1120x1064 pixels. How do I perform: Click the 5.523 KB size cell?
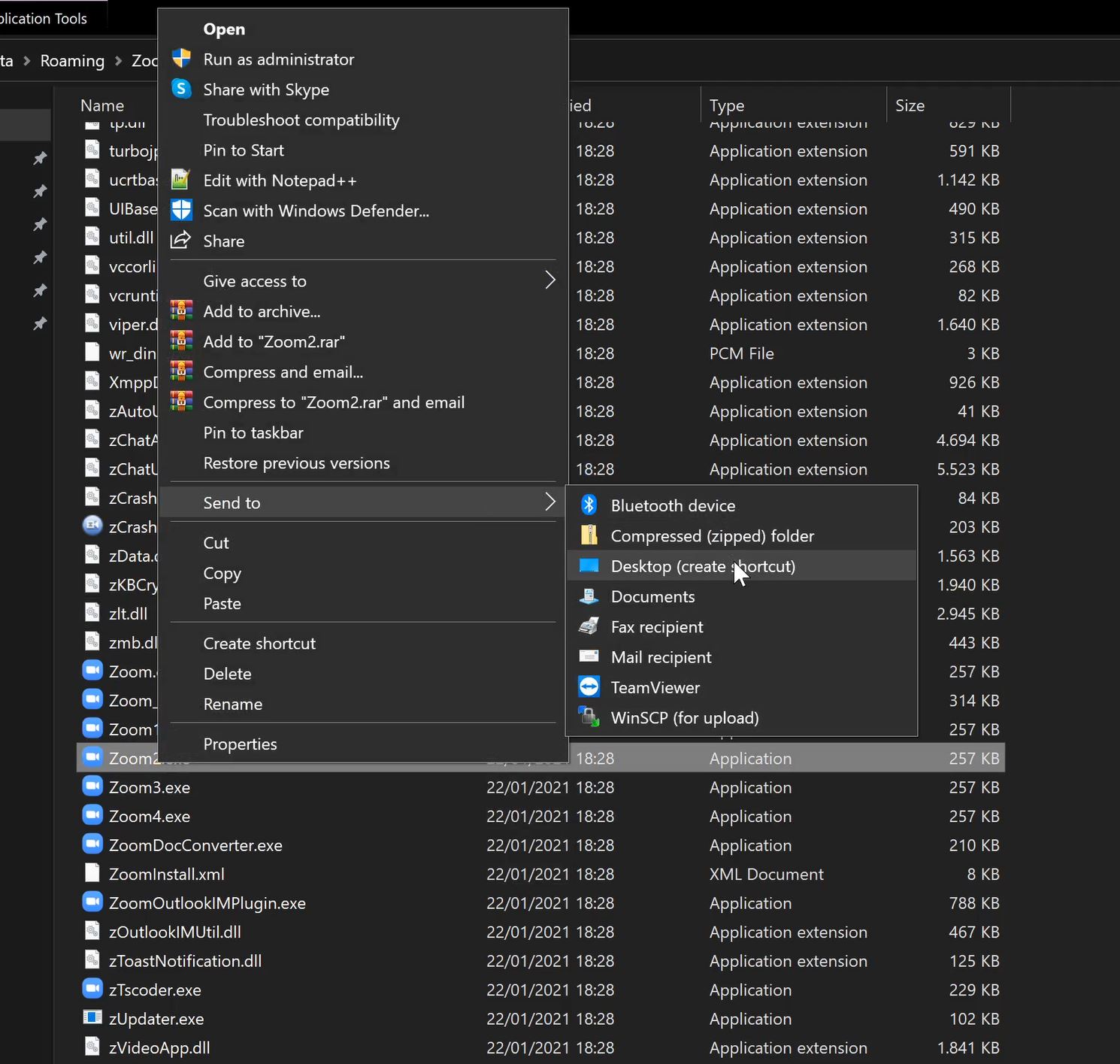[x=967, y=469]
